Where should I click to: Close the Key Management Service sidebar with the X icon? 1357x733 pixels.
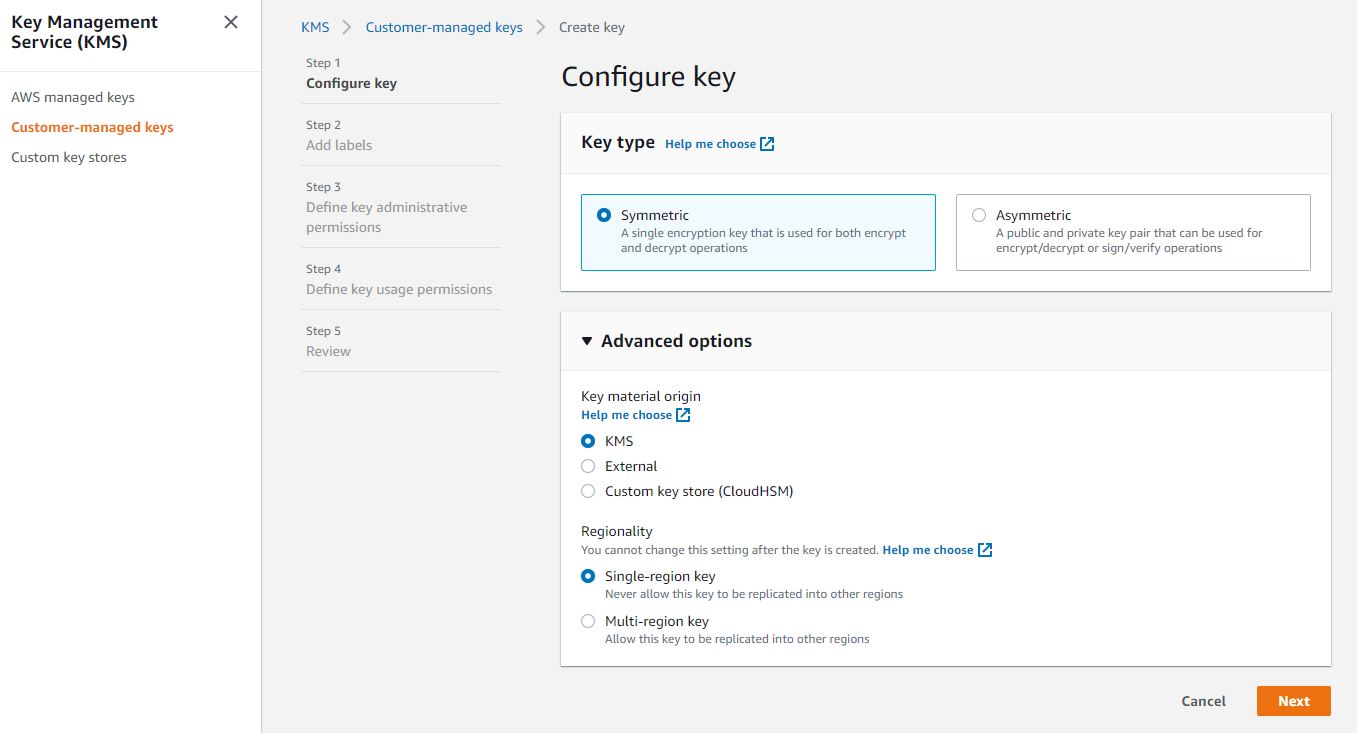[x=231, y=21]
